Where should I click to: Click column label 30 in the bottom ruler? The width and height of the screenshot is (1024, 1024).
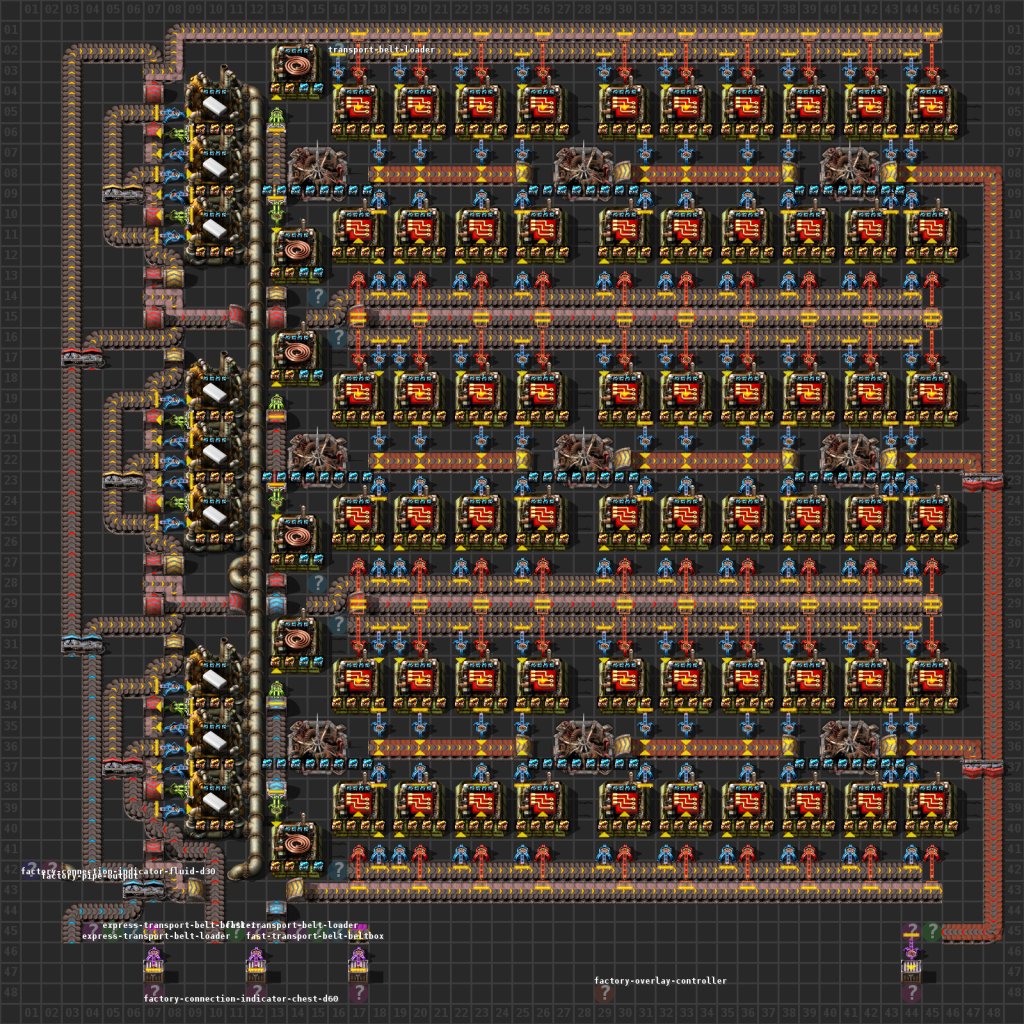624,1014
